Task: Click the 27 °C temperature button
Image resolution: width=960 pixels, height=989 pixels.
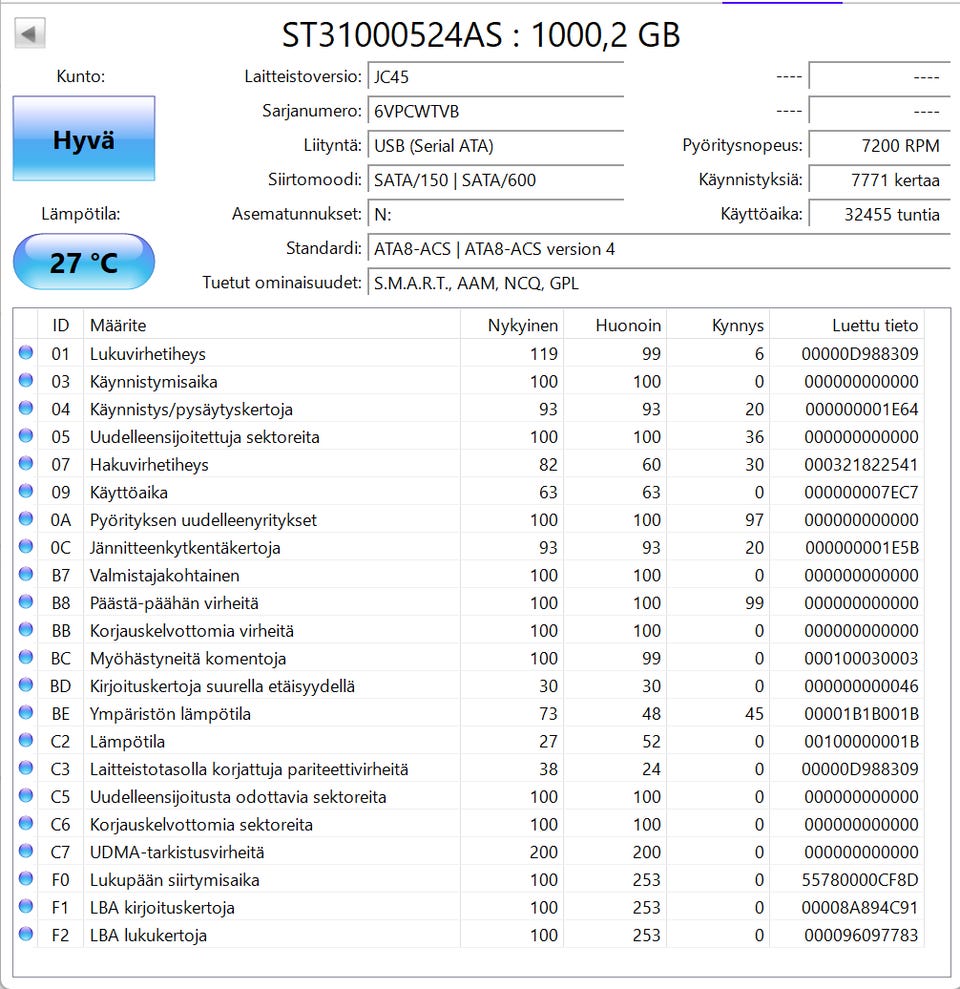Action: pos(84,262)
